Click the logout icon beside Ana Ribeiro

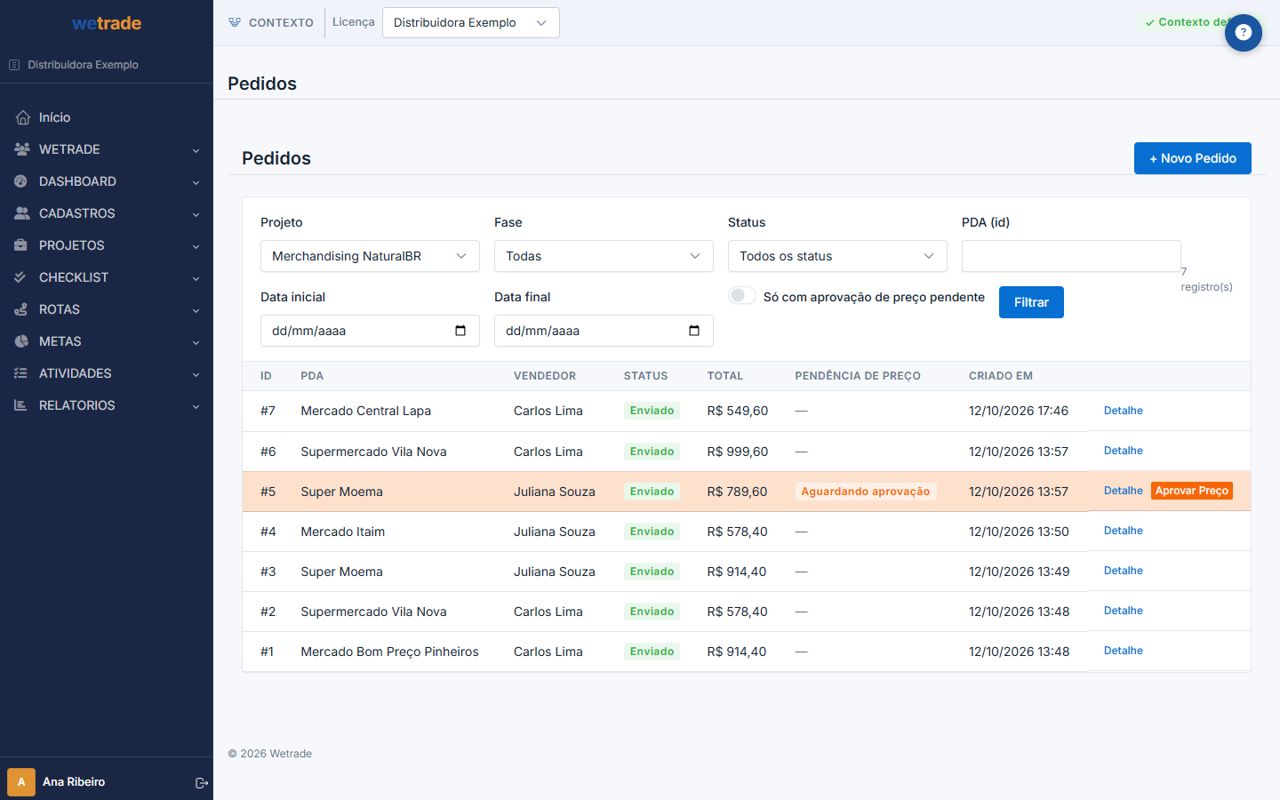coord(201,782)
